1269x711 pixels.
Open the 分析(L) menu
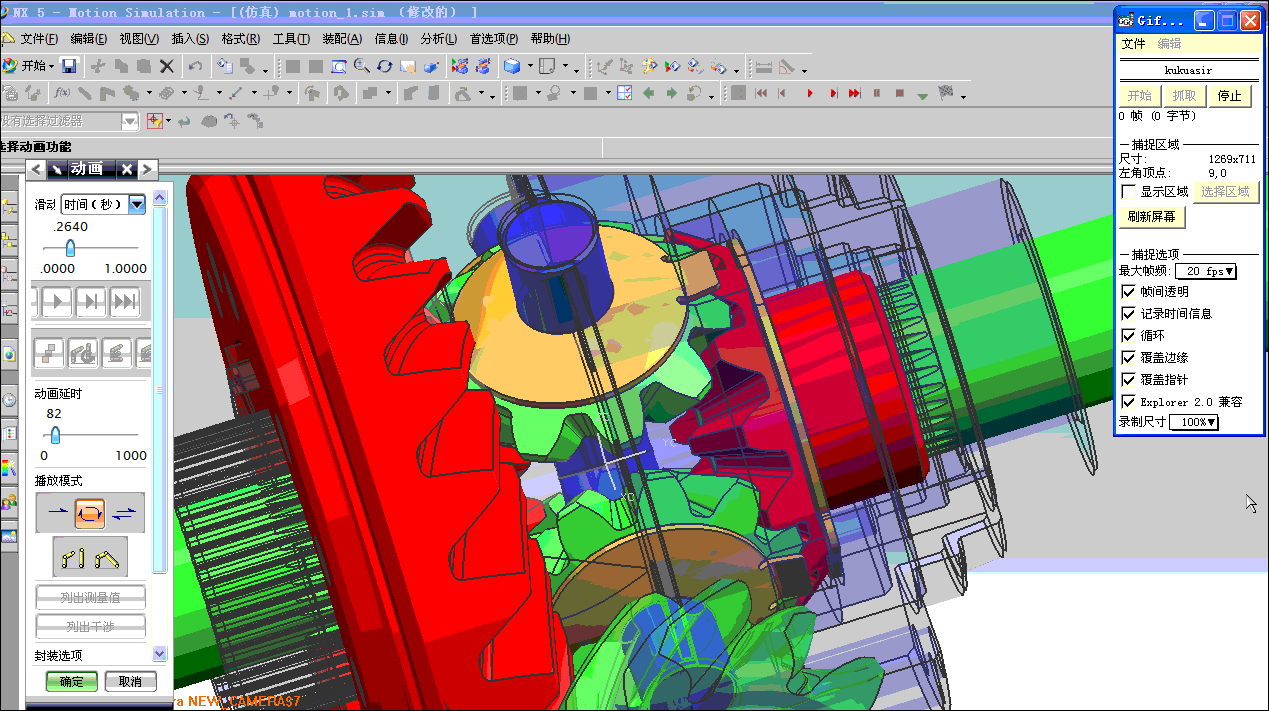[439, 39]
